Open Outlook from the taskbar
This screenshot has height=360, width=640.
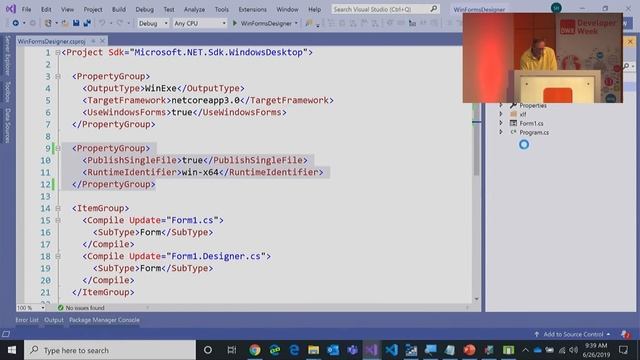(333, 350)
